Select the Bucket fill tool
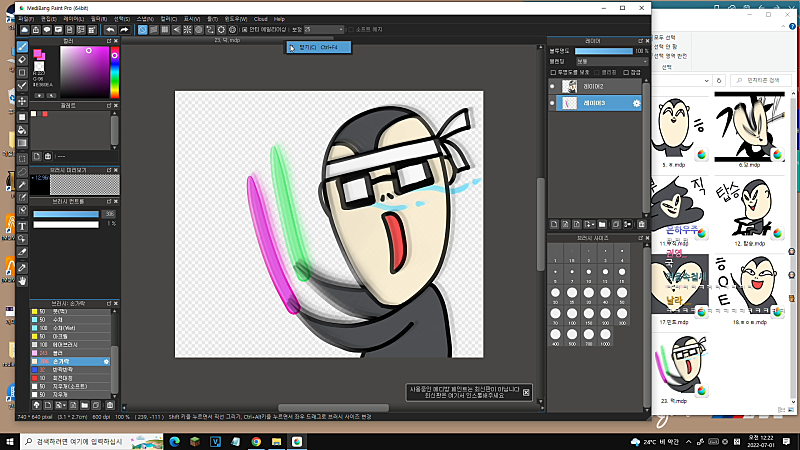The image size is (800, 450). [23, 129]
